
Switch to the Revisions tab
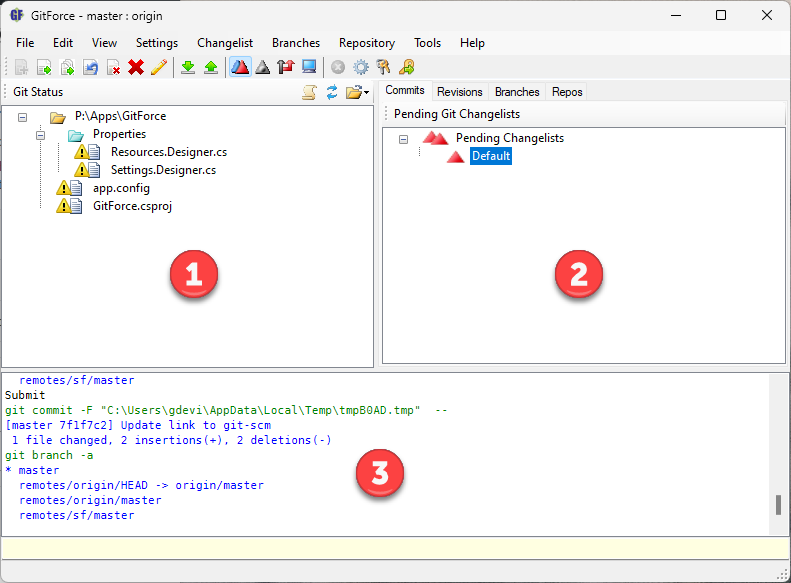point(460,92)
